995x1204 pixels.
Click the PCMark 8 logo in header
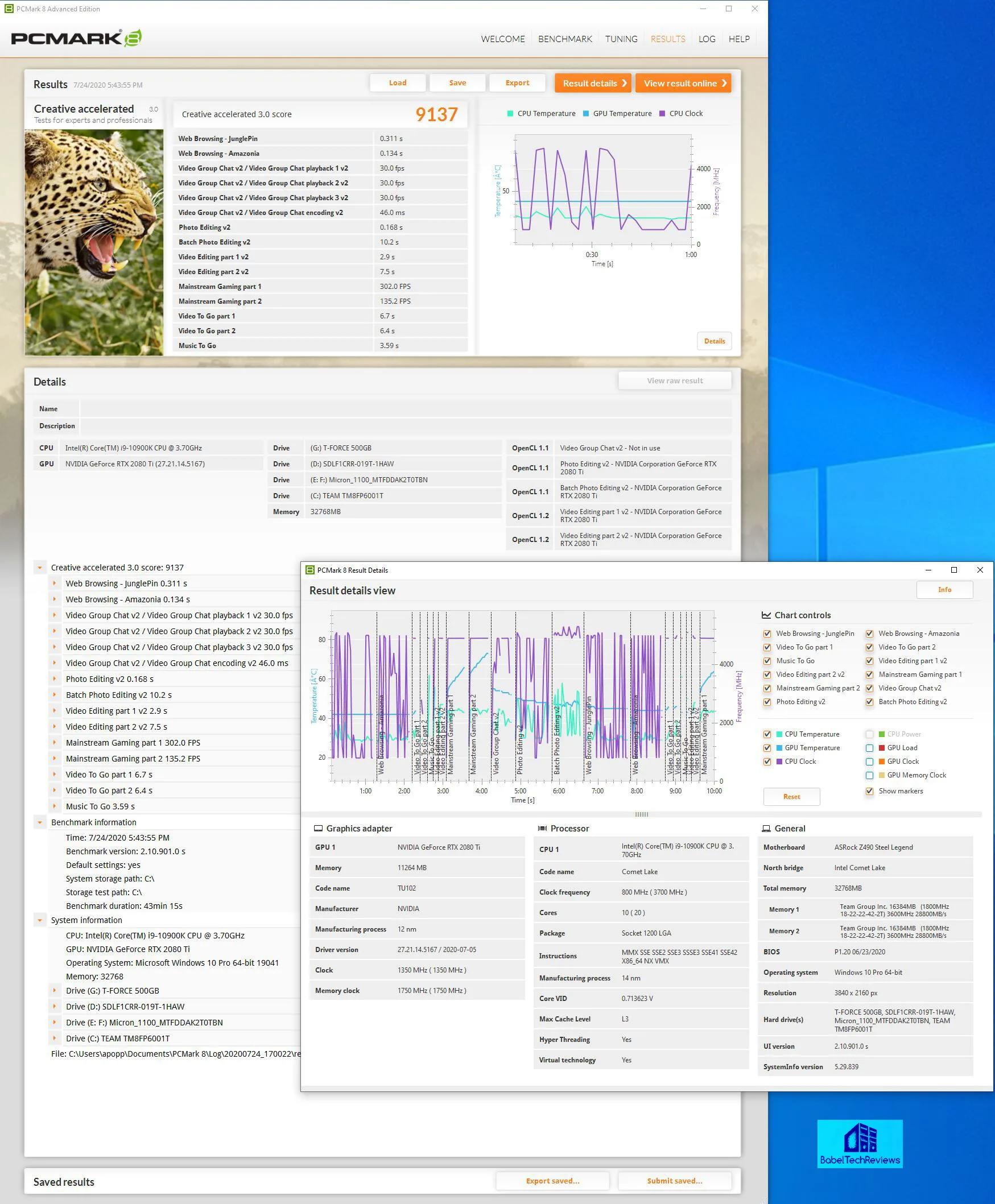[x=76, y=39]
